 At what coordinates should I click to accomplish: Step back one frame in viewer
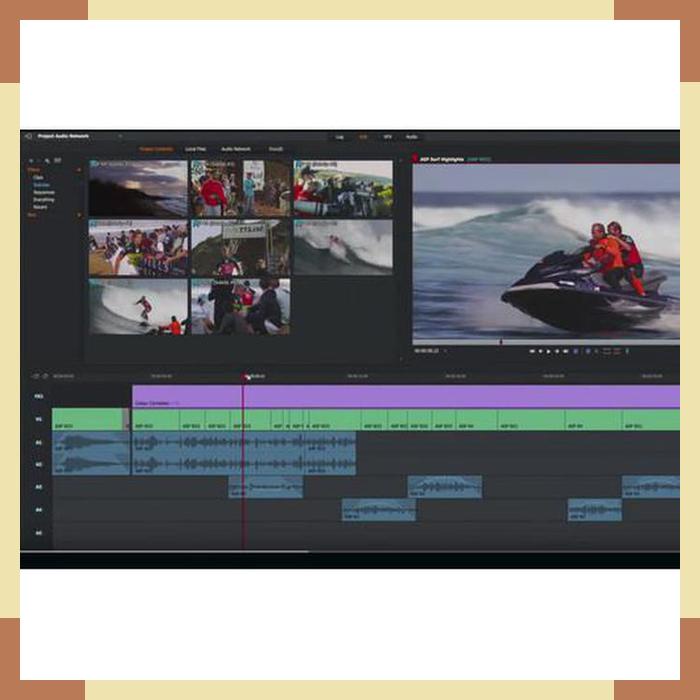(541, 352)
